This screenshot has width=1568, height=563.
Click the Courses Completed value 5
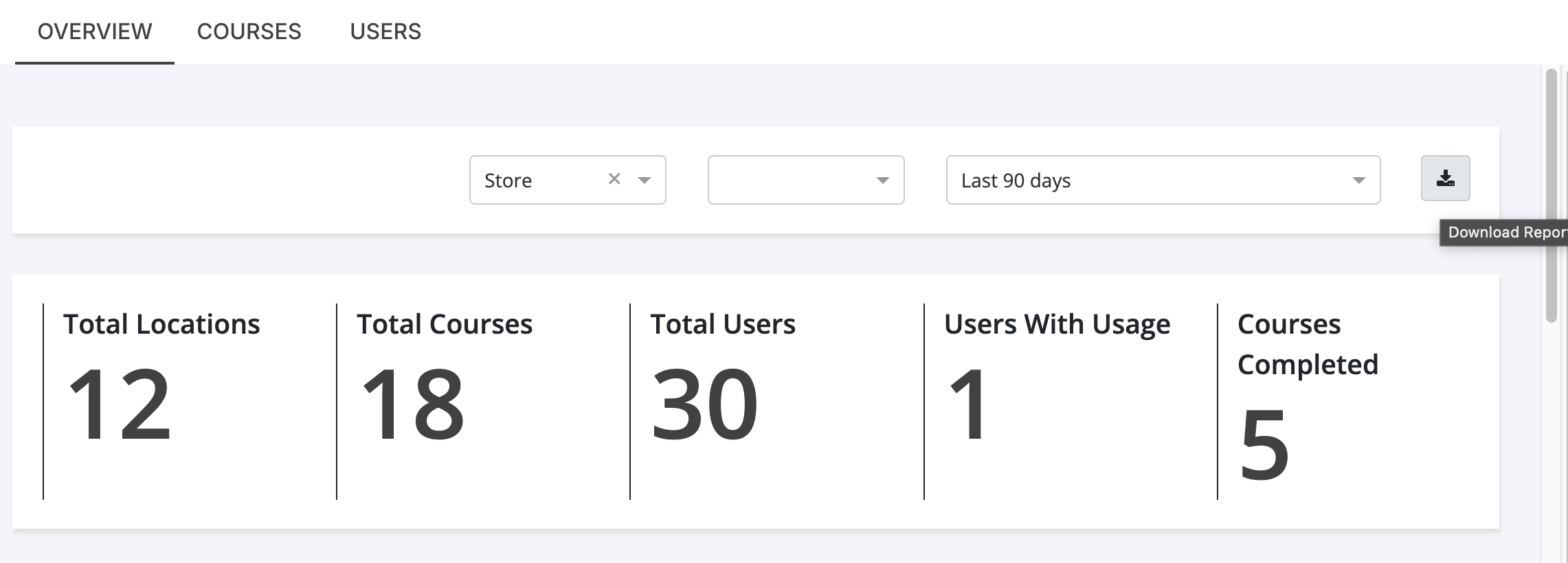tap(1264, 444)
